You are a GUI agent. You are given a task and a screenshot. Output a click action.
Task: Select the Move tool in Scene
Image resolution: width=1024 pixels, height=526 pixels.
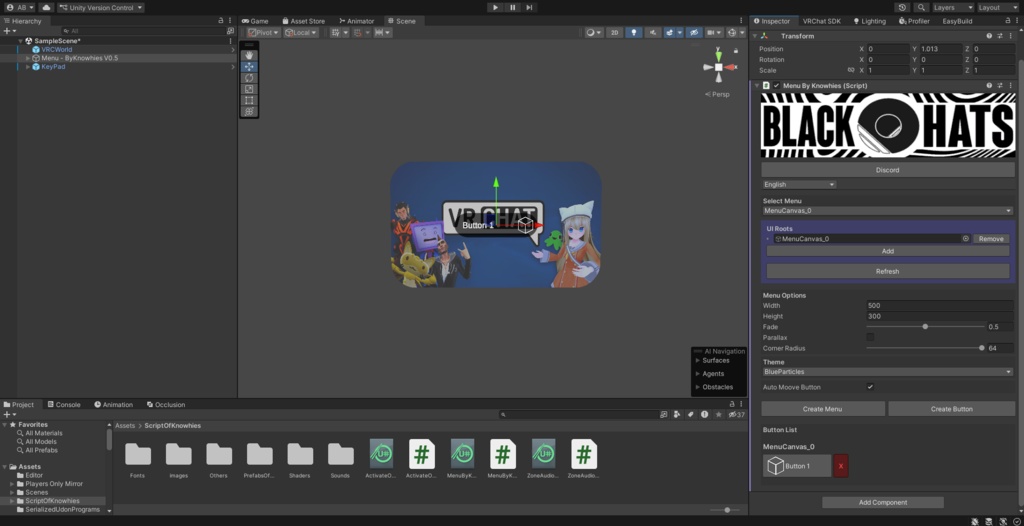tap(249, 67)
